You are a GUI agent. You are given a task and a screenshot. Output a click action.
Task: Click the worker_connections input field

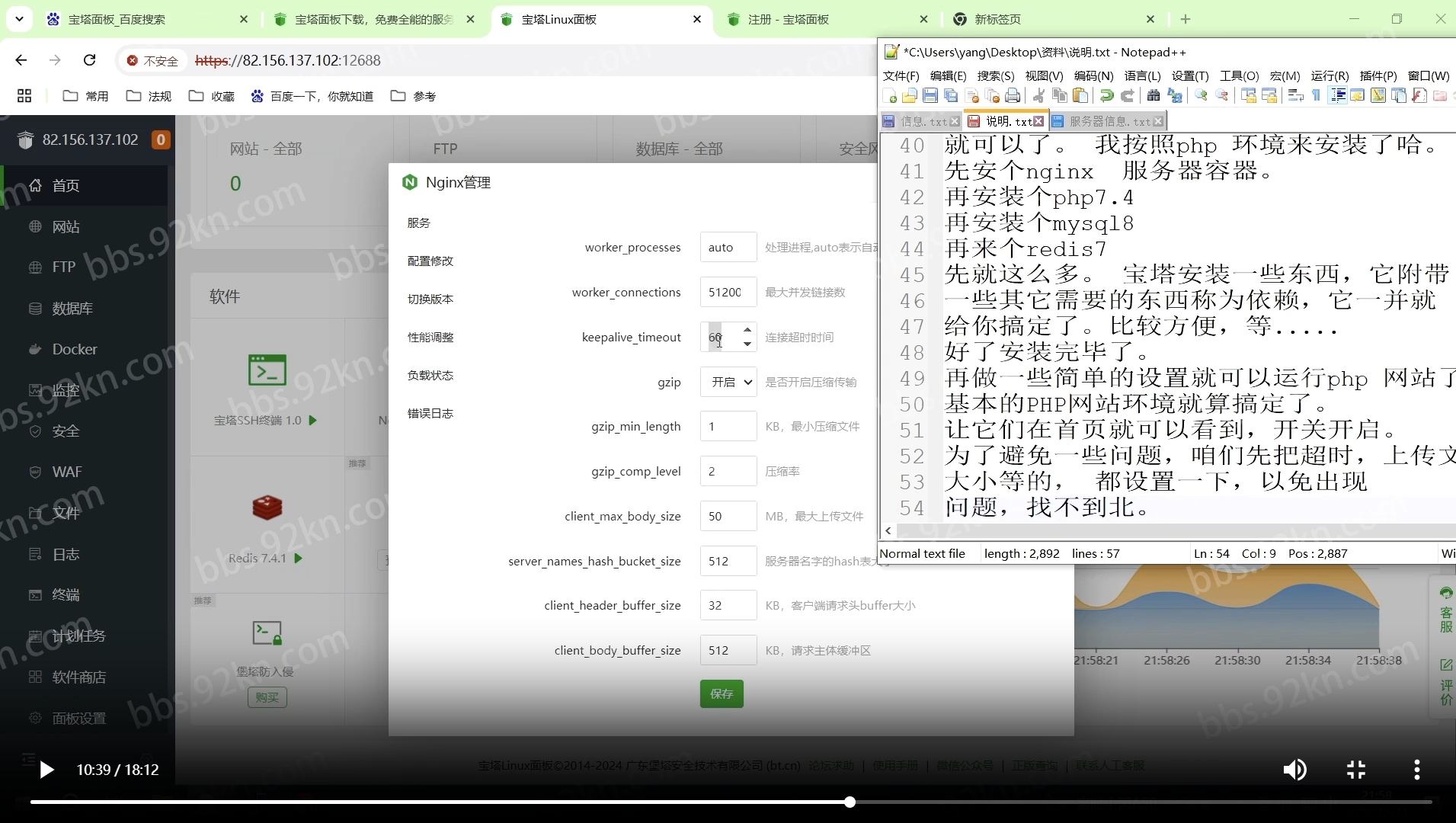[x=728, y=292]
